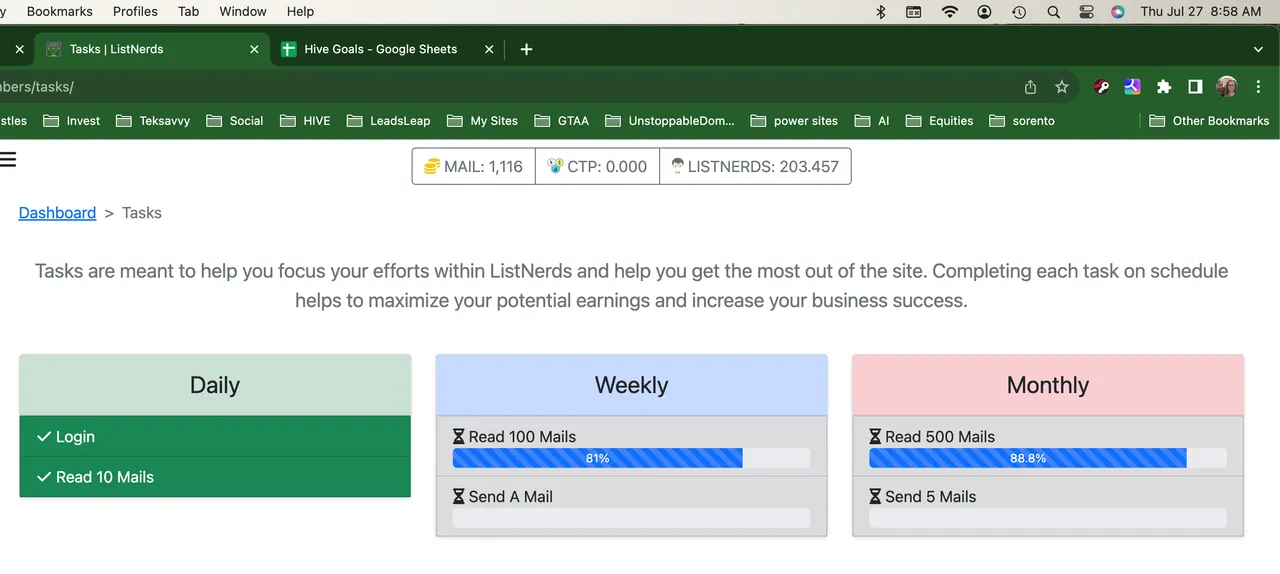Open the AI bookmark folder
The height and width of the screenshot is (574, 1280).
pyautogui.click(x=873, y=121)
